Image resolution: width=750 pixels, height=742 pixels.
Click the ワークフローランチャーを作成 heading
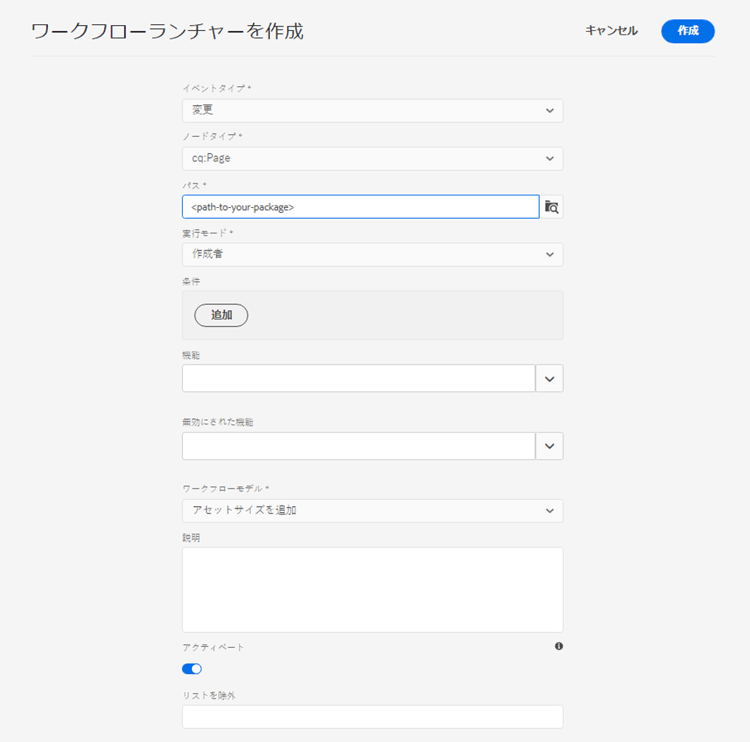pyautogui.click(x=167, y=31)
